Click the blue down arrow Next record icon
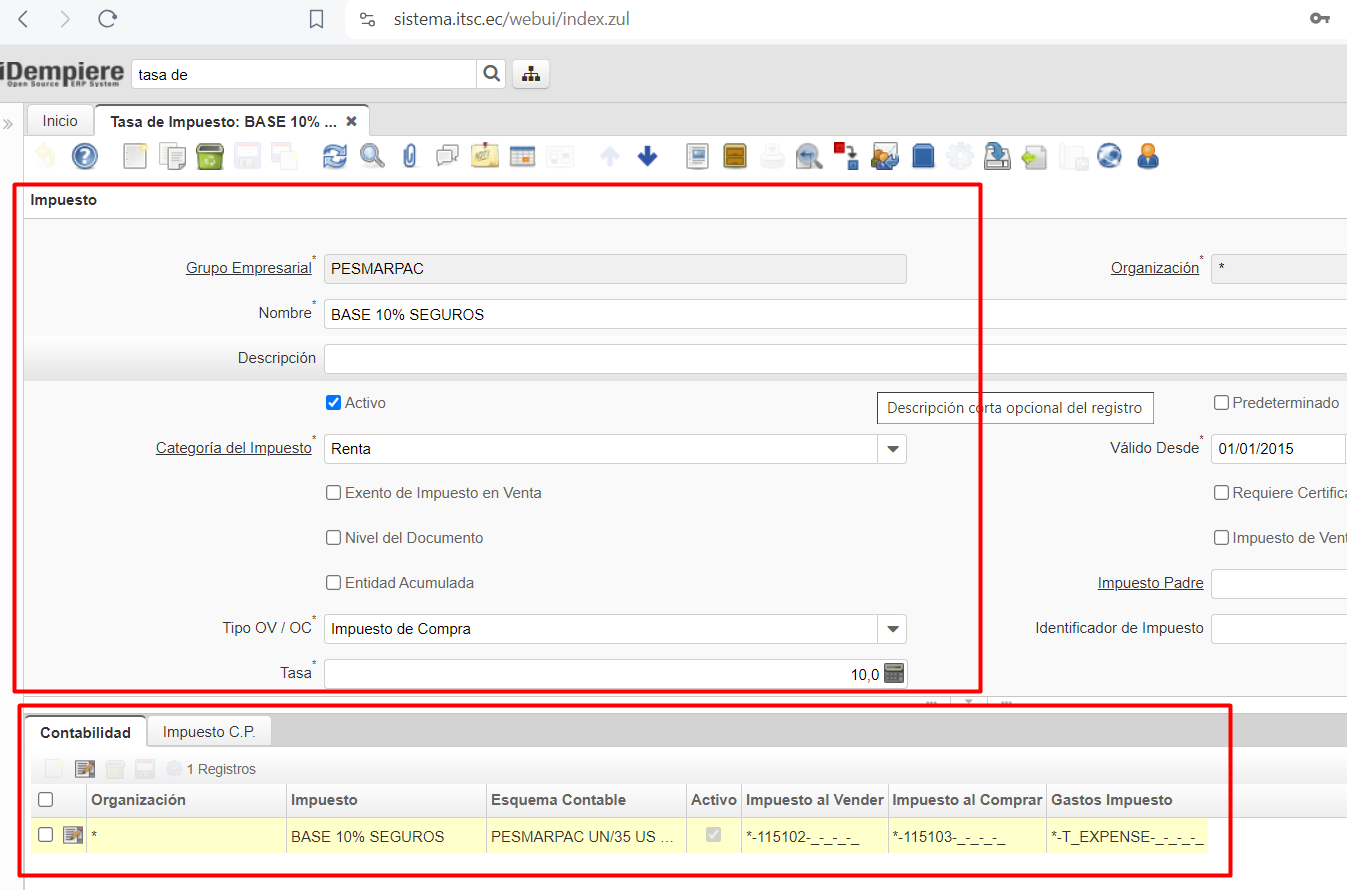Viewport: 1347px width, 890px height. pyautogui.click(x=648, y=156)
